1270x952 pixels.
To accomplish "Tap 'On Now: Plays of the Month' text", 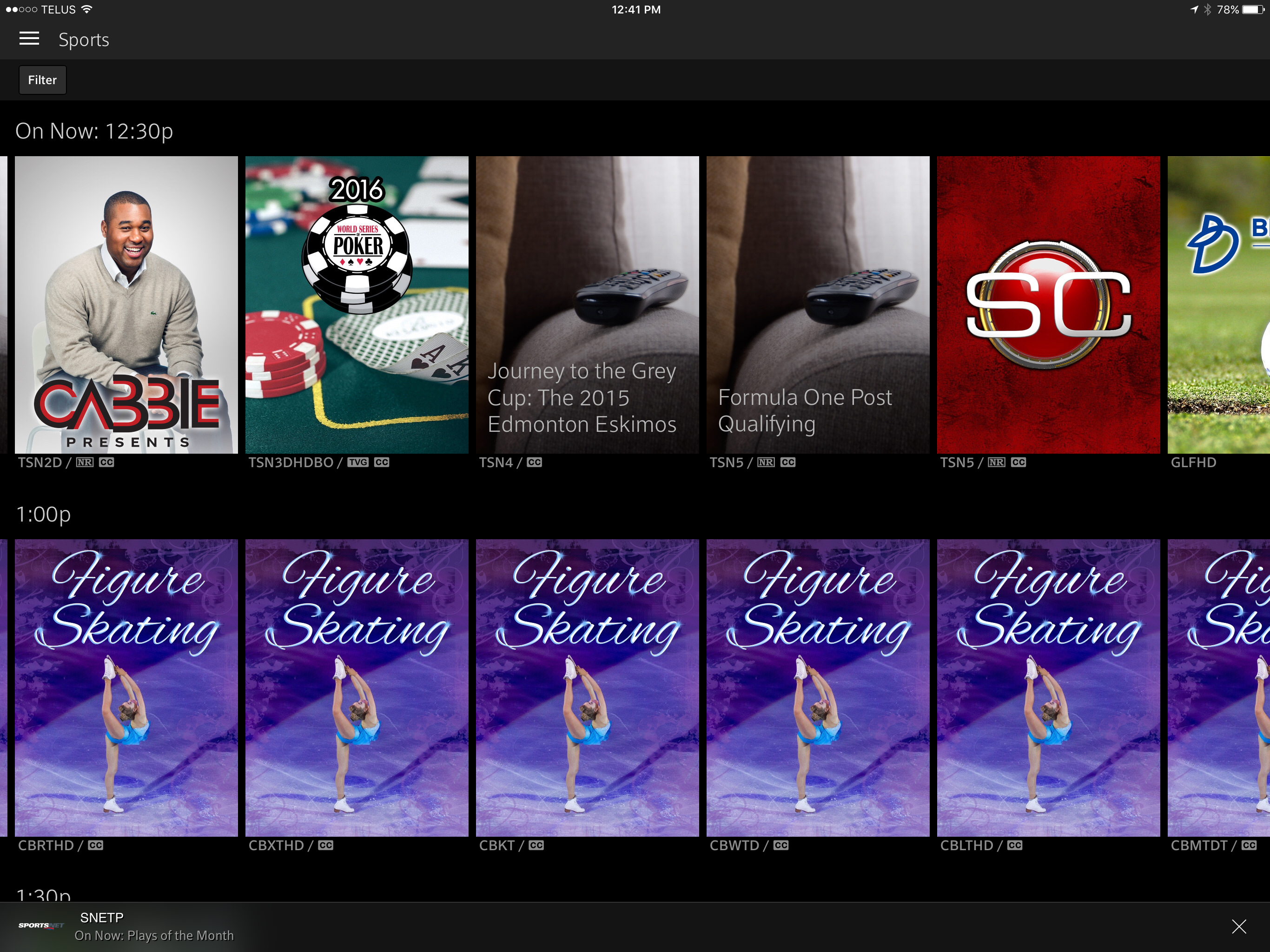I will (154, 935).
